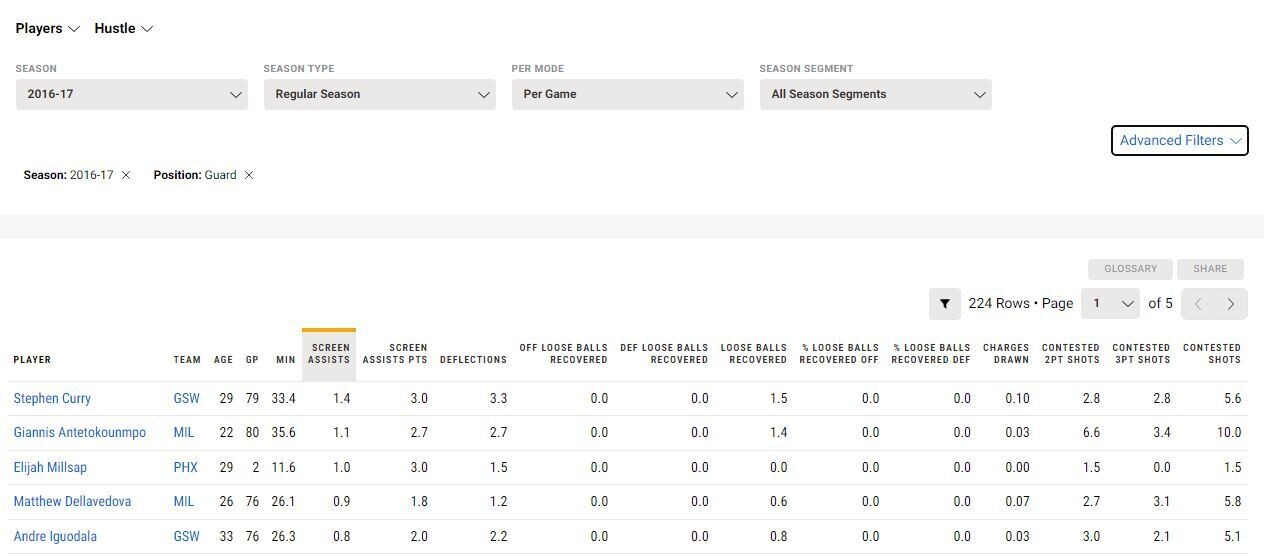Expand the Season Type dropdown
Viewport: 1264px width, 556px height.
tap(380, 94)
